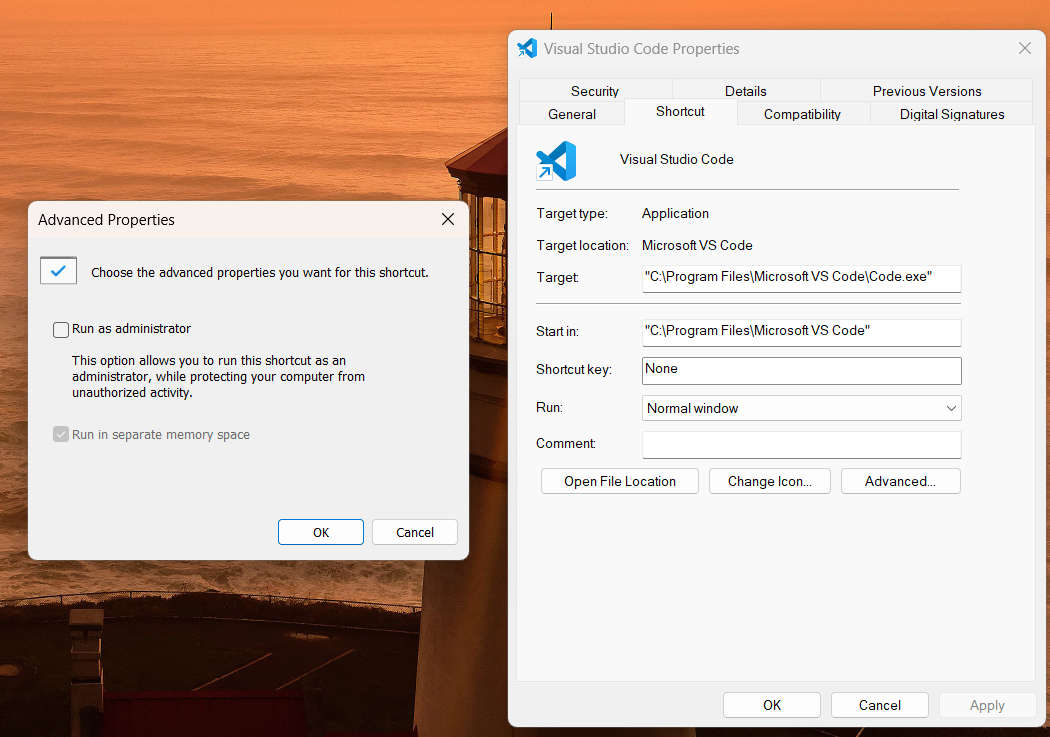Image resolution: width=1050 pixels, height=737 pixels.
Task: Click the Start in input field
Action: point(802,333)
